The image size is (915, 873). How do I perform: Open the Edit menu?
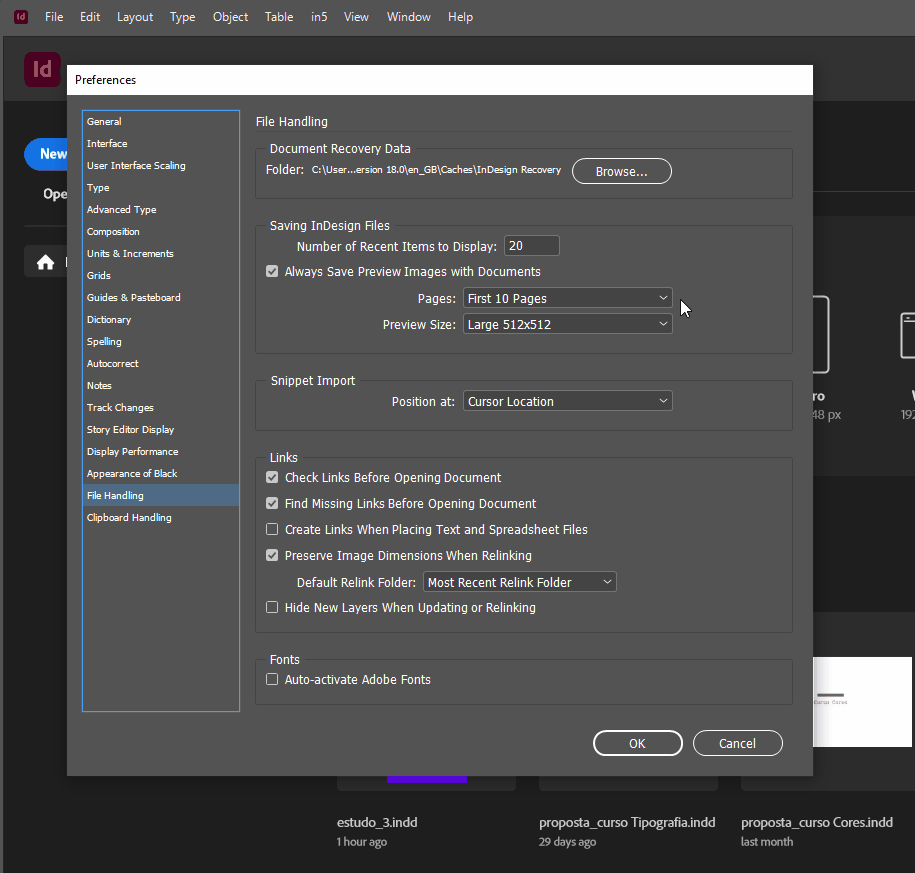coord(90,17)
